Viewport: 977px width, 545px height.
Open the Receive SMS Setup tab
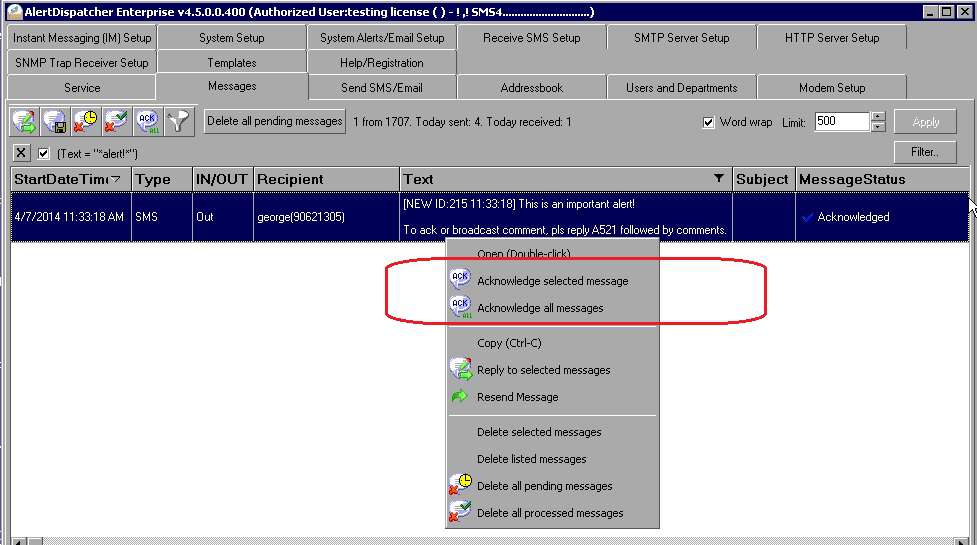(531, 37)
